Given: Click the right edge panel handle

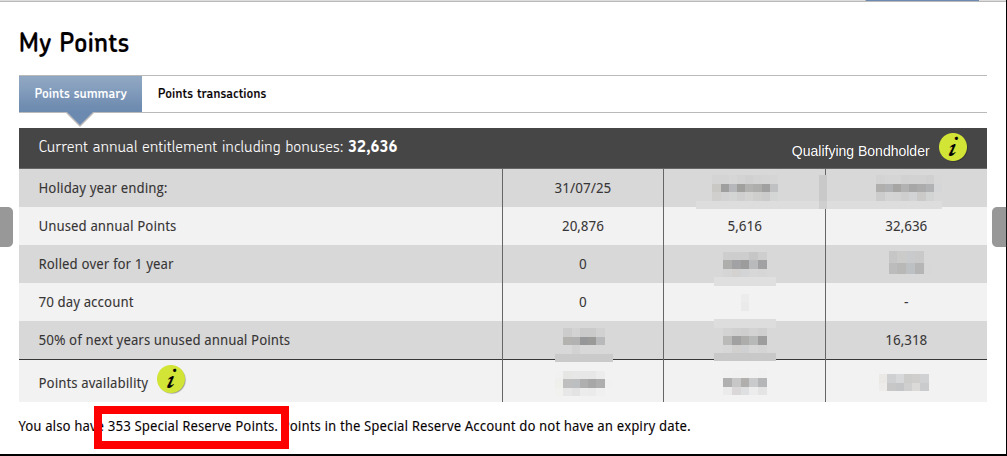Looking at the screenshot, I should click(999, 227).
